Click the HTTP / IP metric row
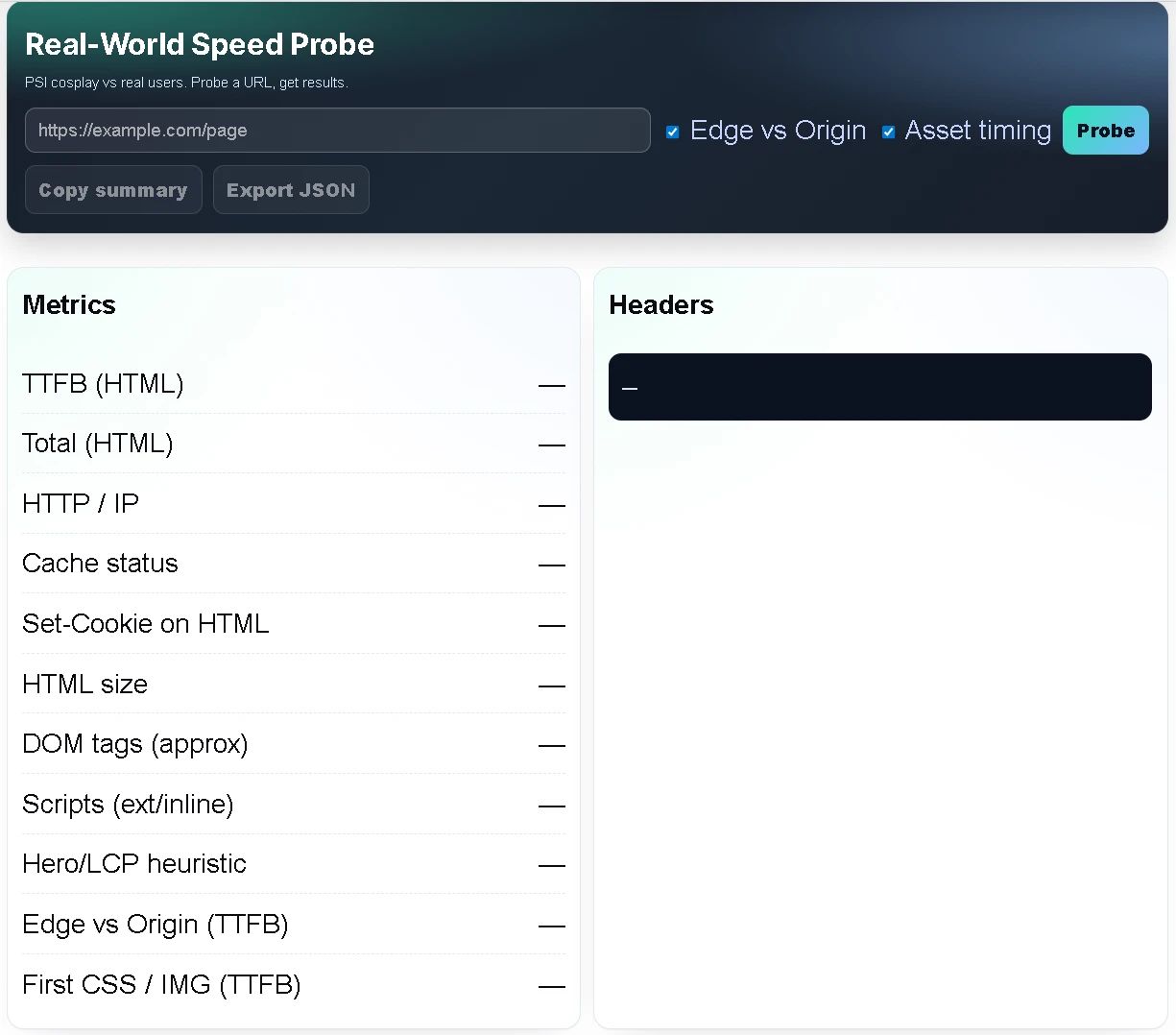This screenshot has width=1176, height=1035. coord(293,504)
